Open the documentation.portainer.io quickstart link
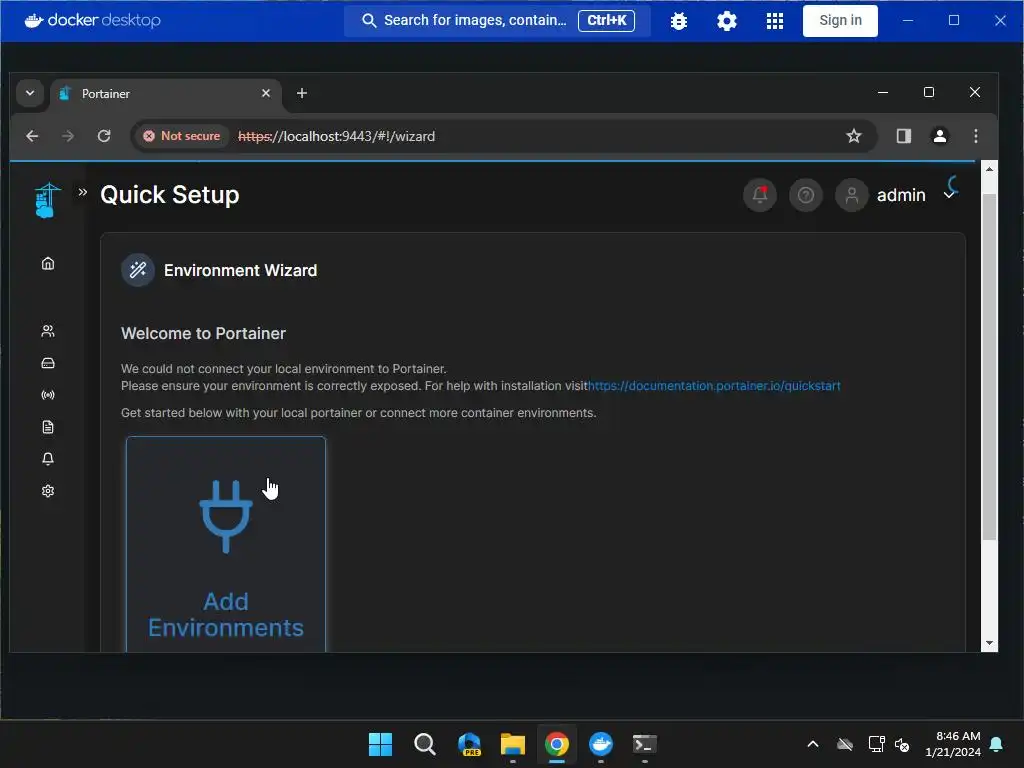 (714, 385)
